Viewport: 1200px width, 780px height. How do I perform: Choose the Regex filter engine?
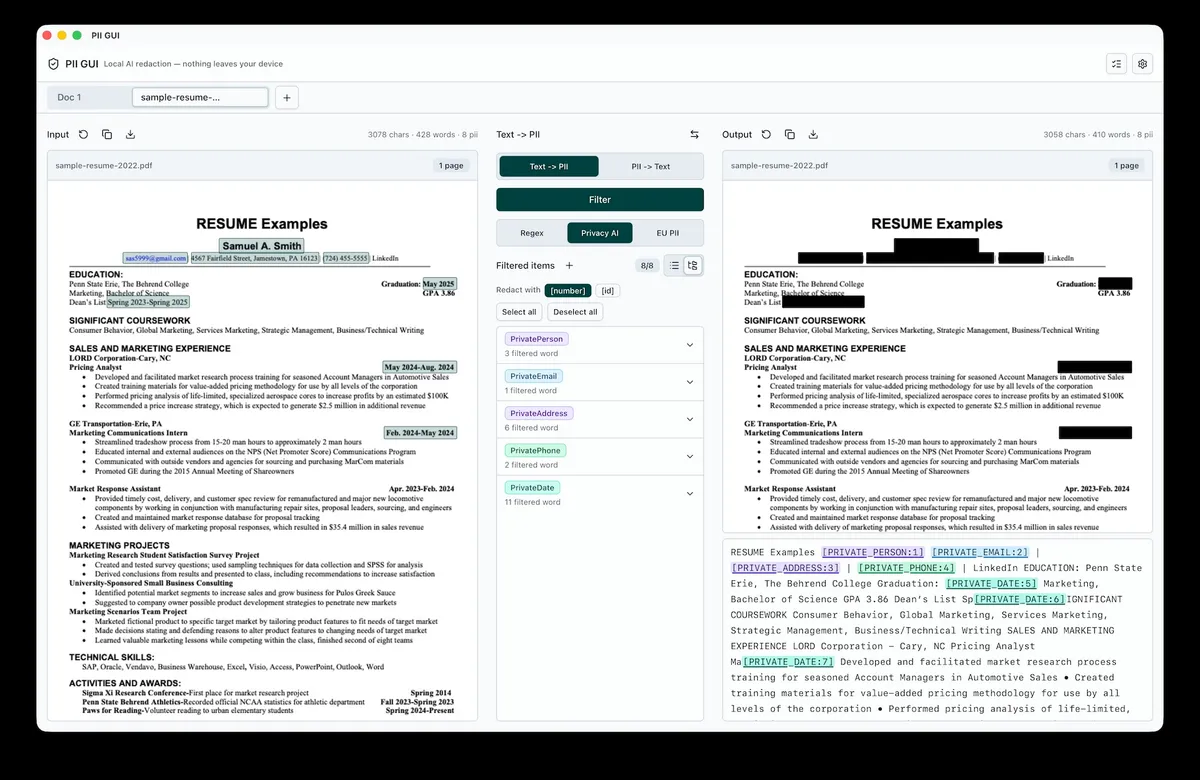(532, 232)
